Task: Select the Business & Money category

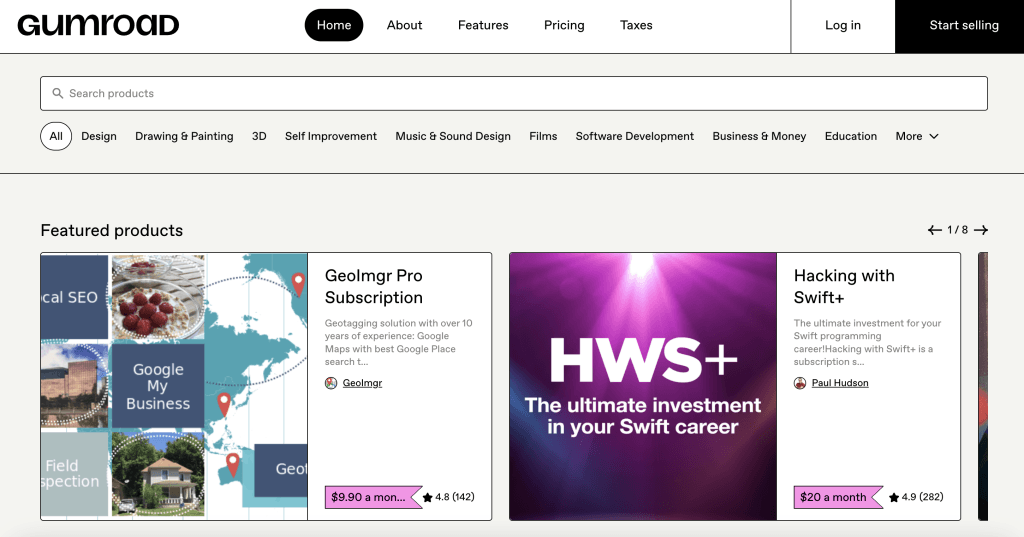Action: (x=759, y=136)
